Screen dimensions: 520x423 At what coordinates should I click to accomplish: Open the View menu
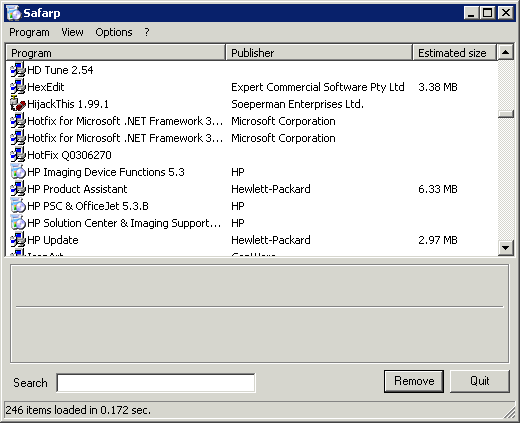(x=72, y=32)
